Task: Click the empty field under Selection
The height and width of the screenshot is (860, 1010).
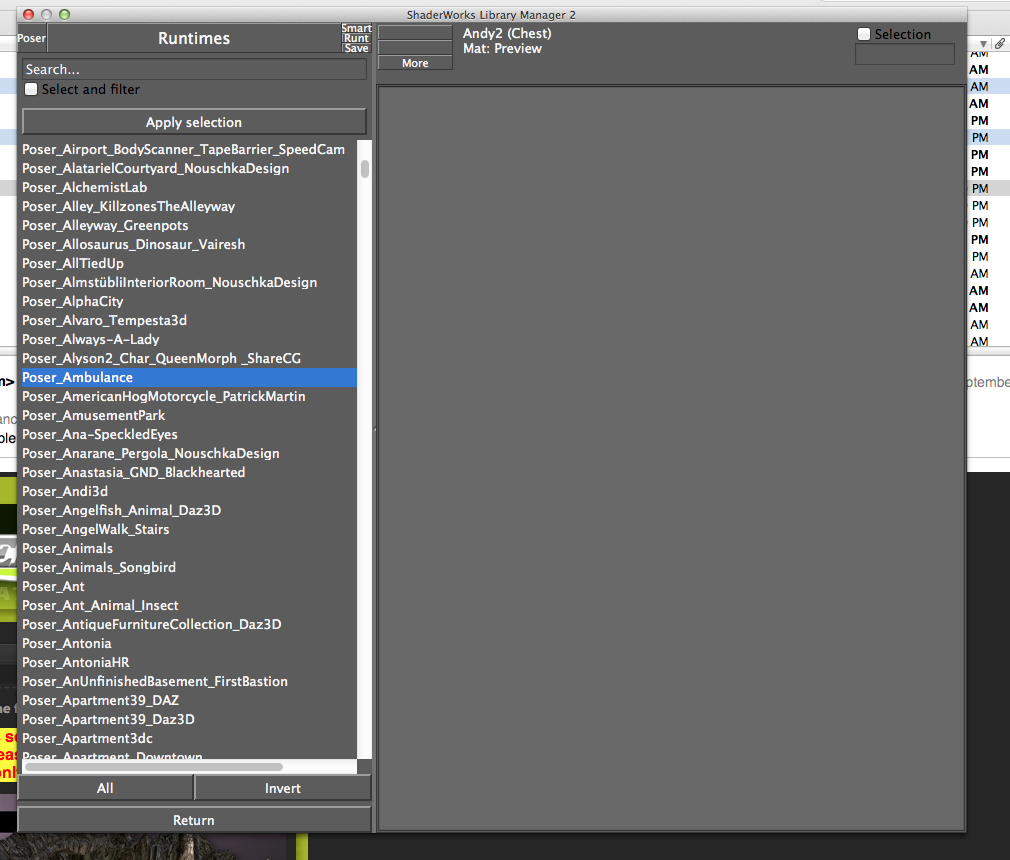Action: point(904,54)
